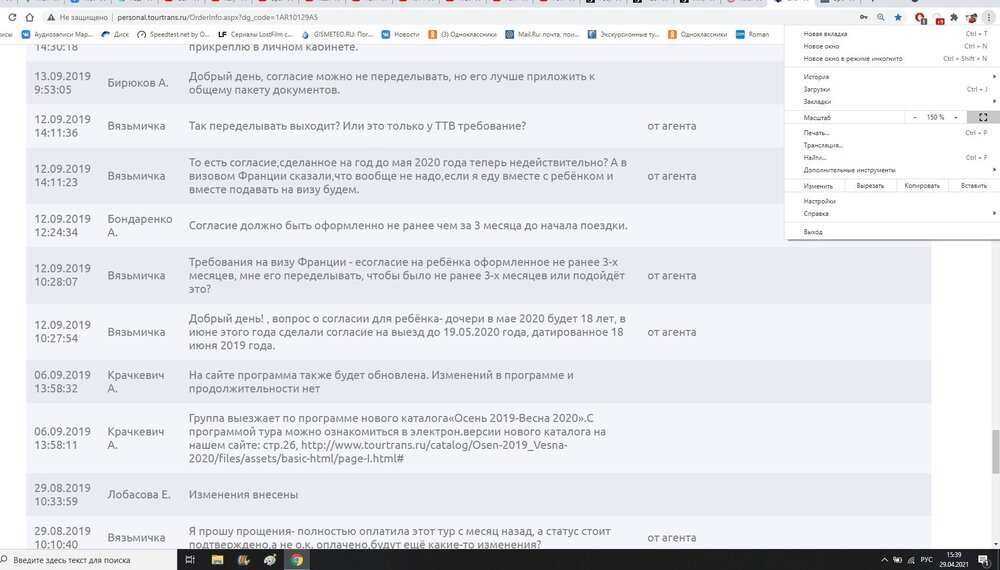
Task: Click the zoom magnifier icon in address bar
Action: (x=880, y=18)
